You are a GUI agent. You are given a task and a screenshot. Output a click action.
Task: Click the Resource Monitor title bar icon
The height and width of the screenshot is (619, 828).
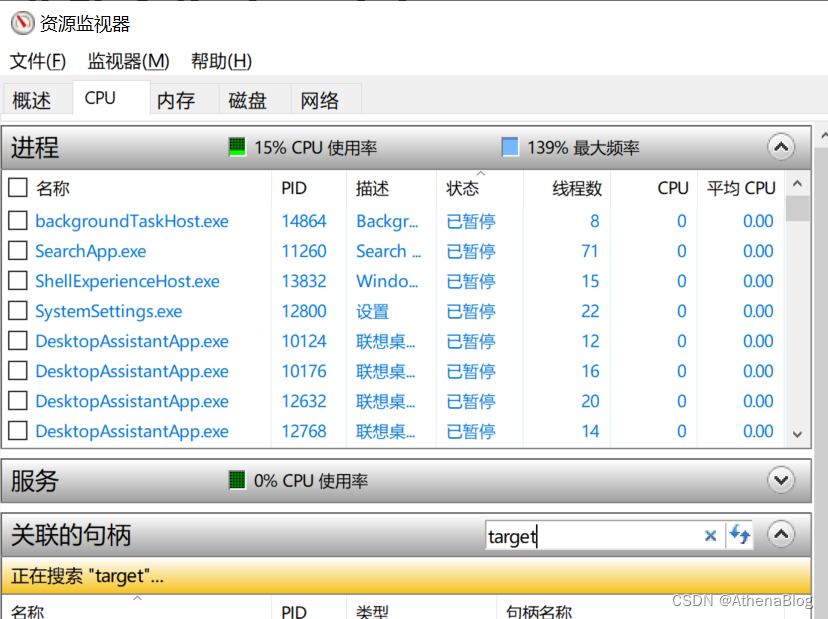(x=22, y=22)
